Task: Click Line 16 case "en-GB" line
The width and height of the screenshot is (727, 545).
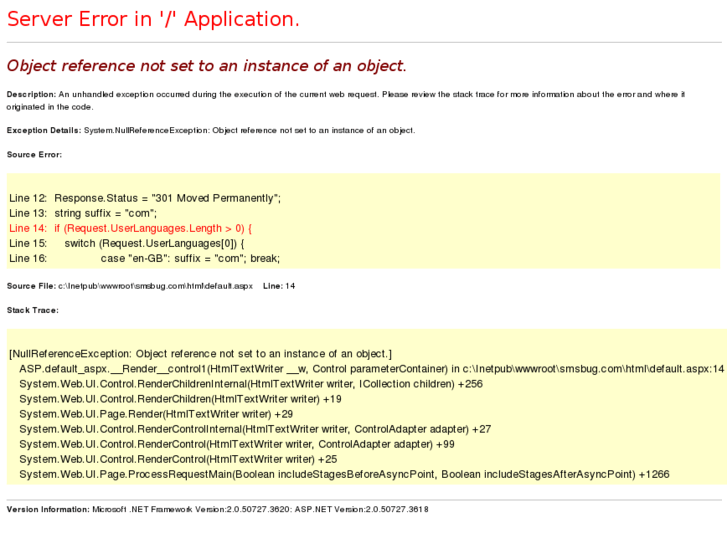Action: tap(144, 258)
